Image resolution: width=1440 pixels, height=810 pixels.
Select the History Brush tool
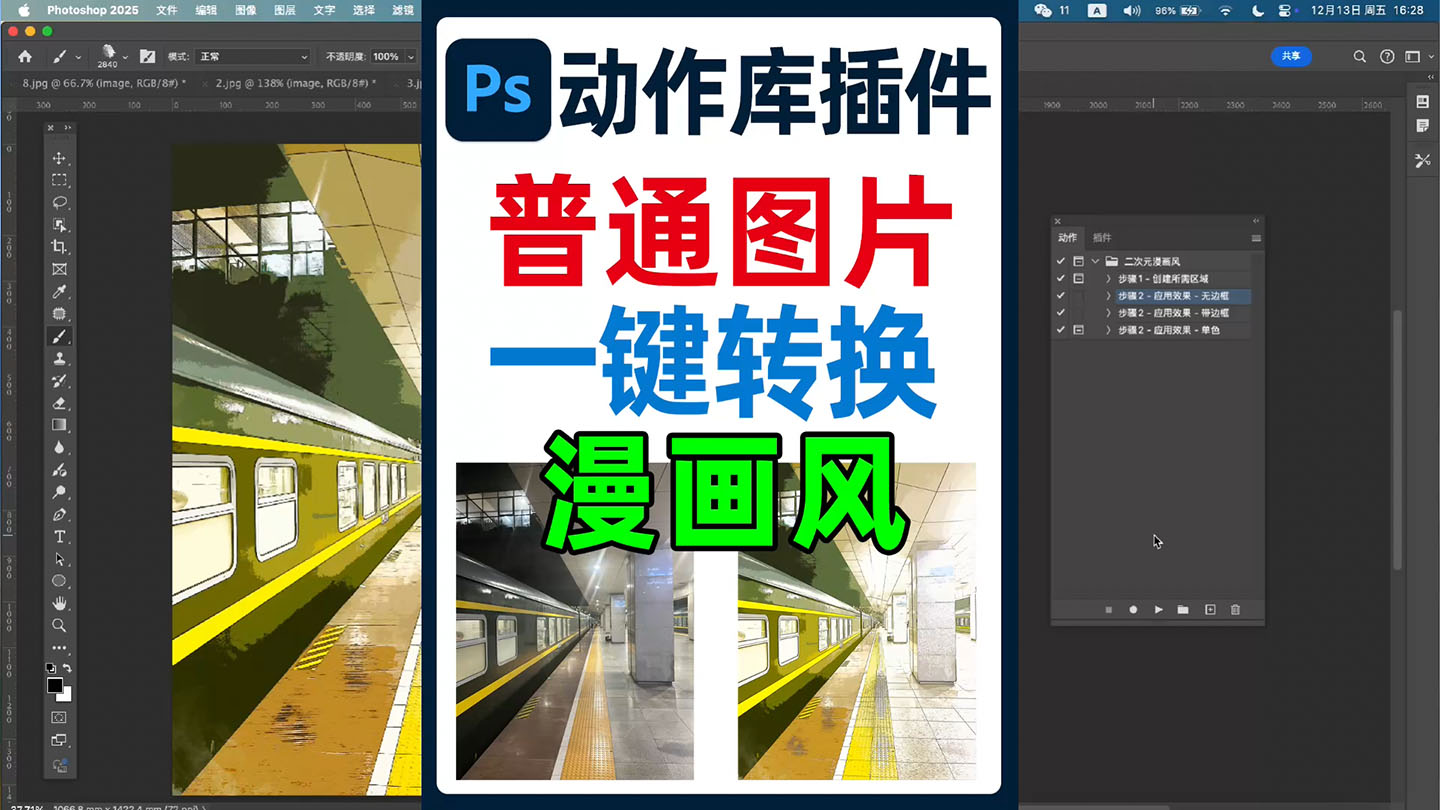point(59,381)
